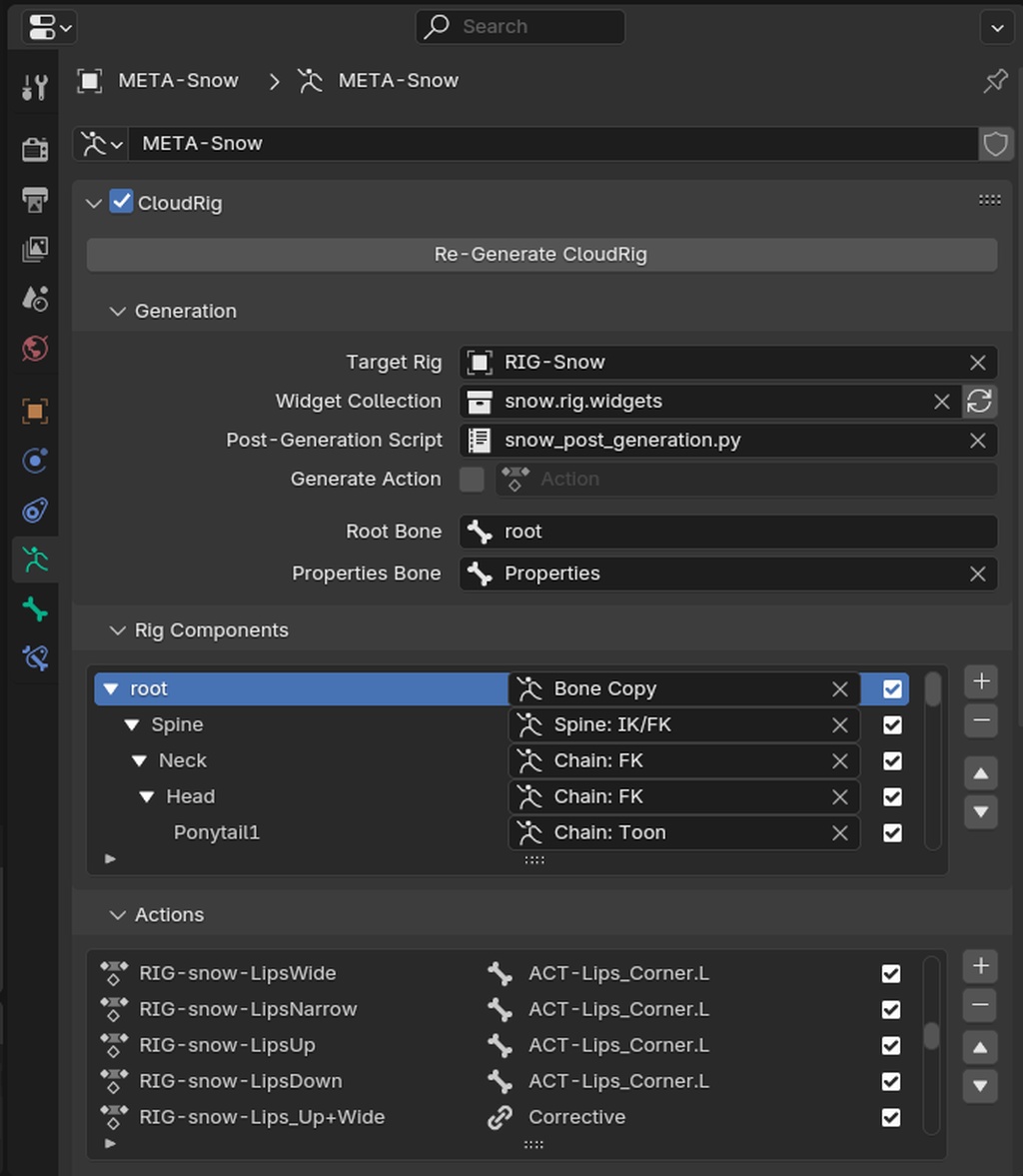Click the refresh icon beside Widget Collection
This screenshot has height=1176, width=1023.
979,402
